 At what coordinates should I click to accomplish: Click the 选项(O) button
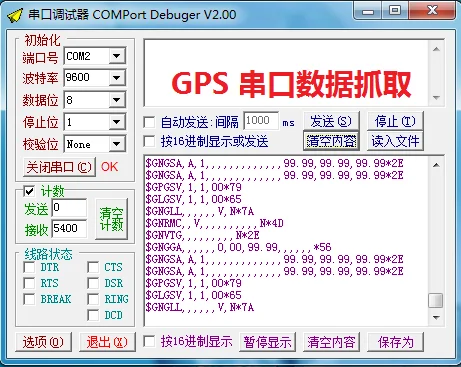(43, 342)
